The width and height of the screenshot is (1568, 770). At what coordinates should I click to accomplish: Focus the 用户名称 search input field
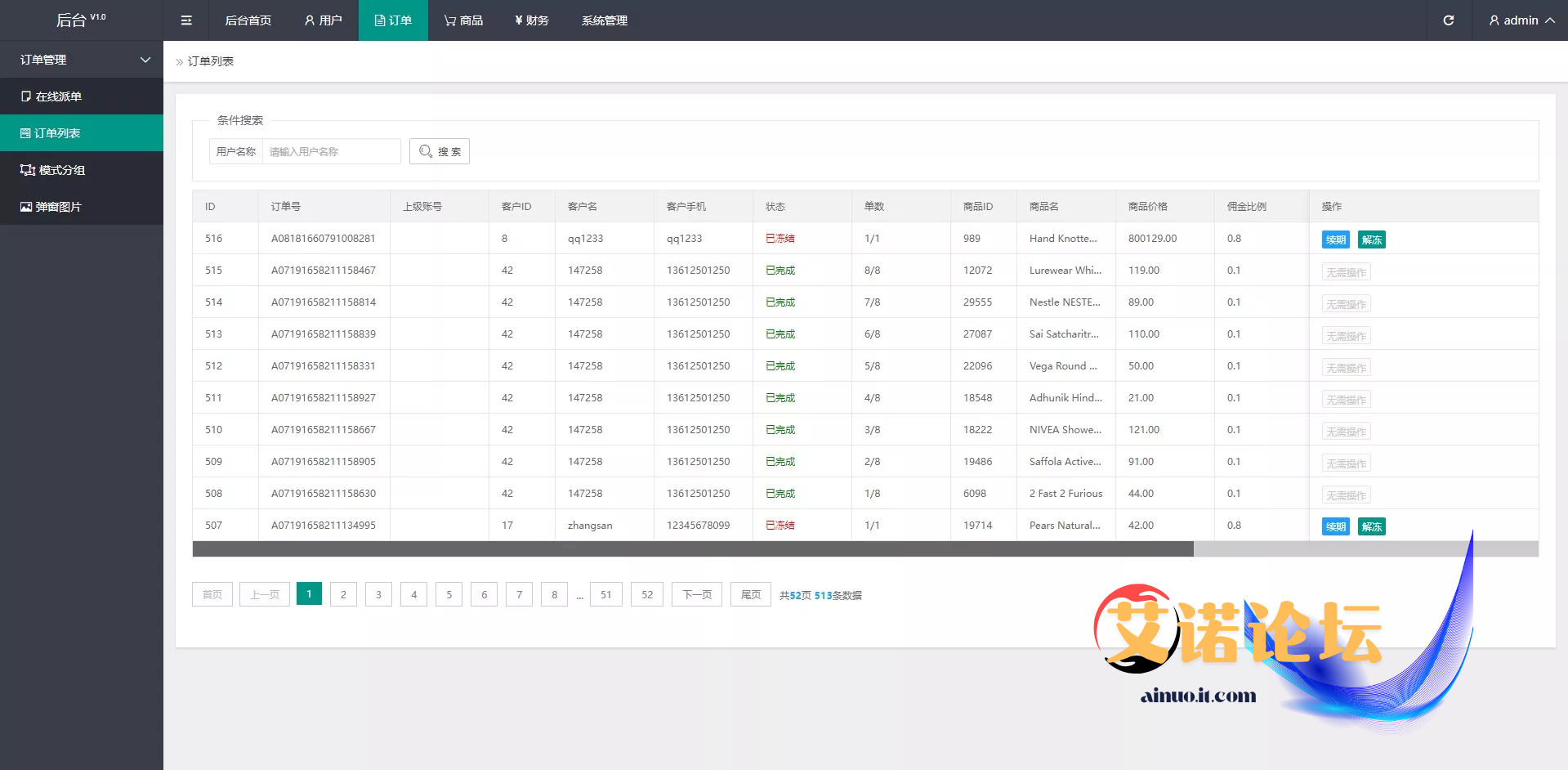coord(331,151)
